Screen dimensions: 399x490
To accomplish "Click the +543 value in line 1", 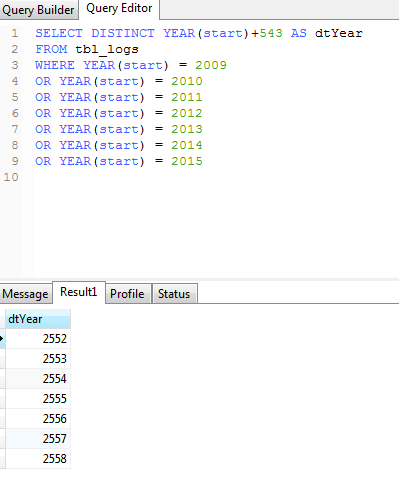I will 267,33.
